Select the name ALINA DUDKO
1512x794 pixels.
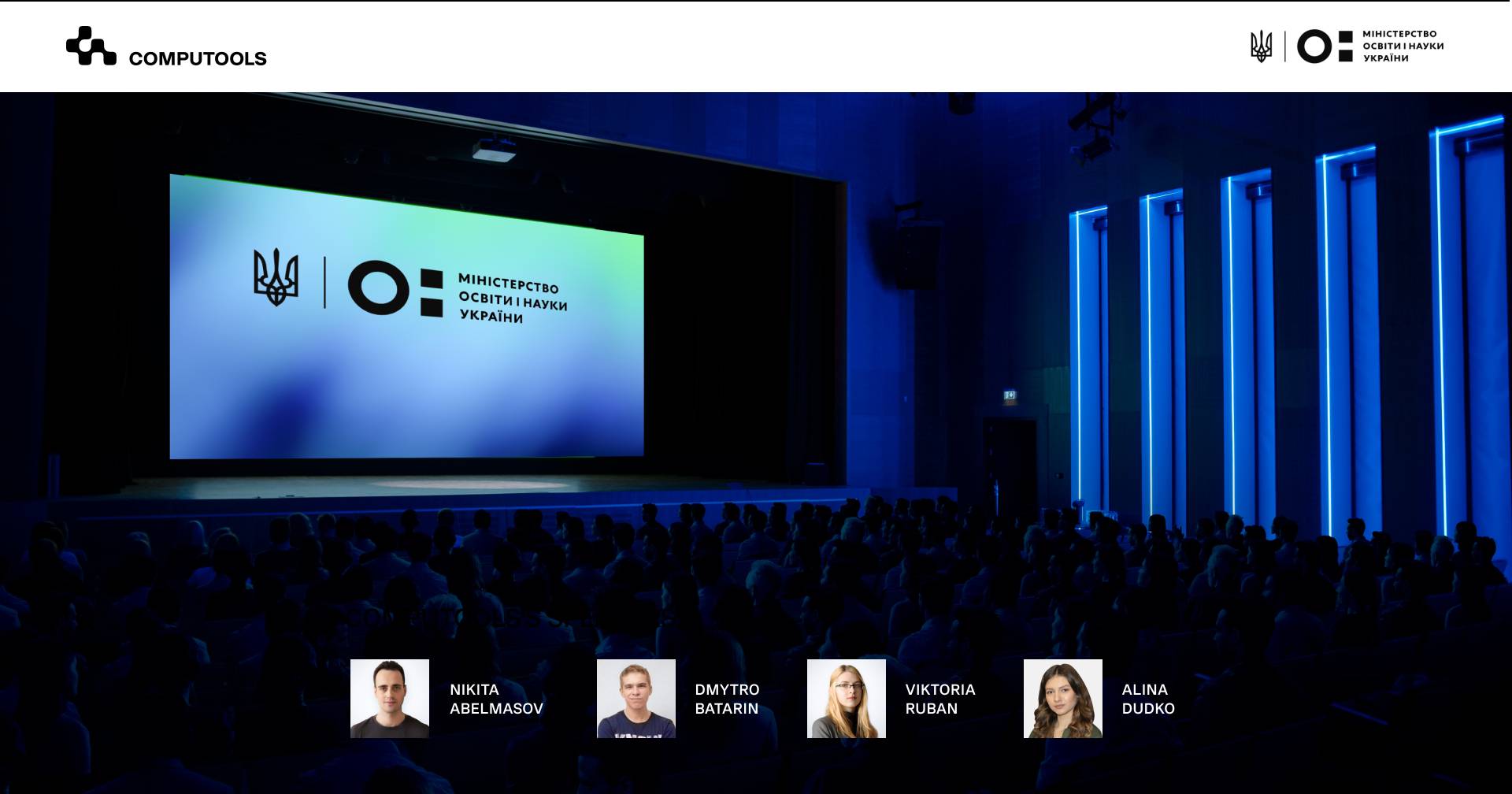pyautogui.click(x=1148, y=699)
